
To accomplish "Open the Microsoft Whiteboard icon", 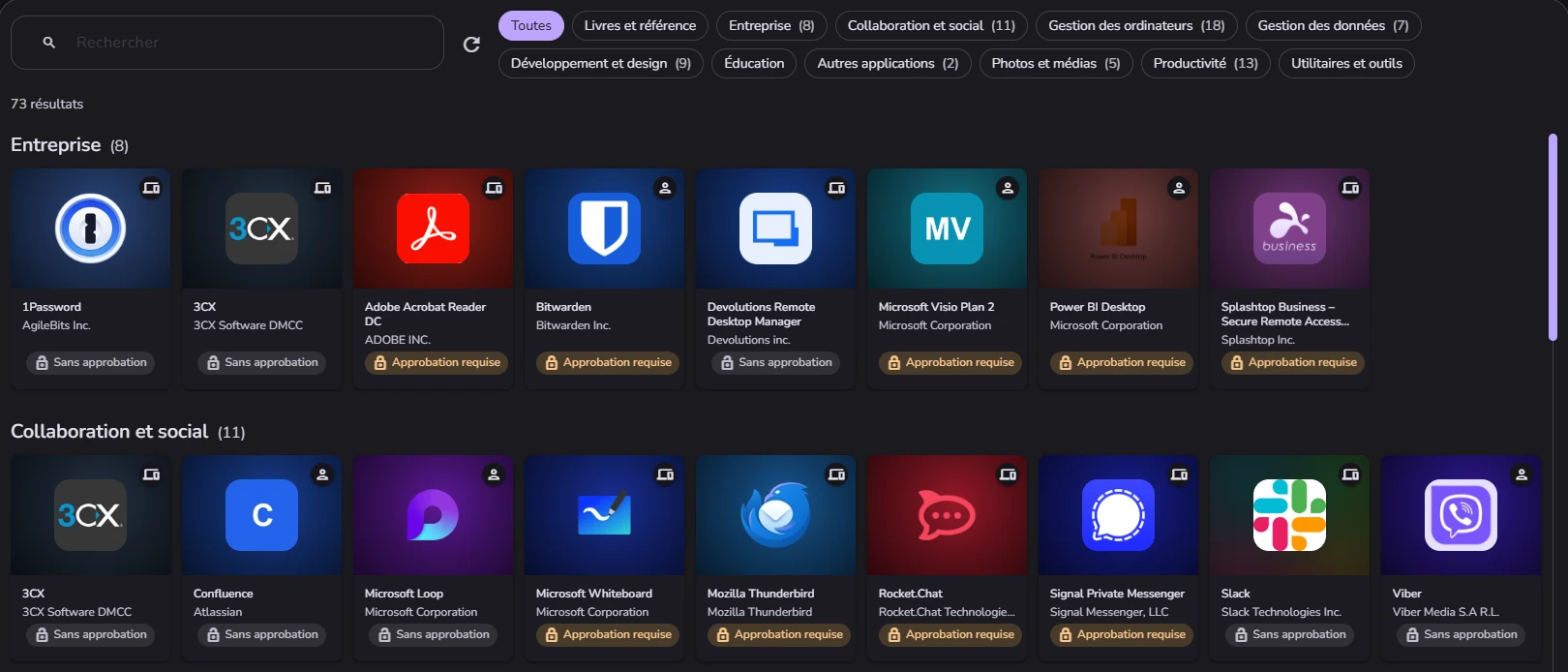I will click(605, 515).
